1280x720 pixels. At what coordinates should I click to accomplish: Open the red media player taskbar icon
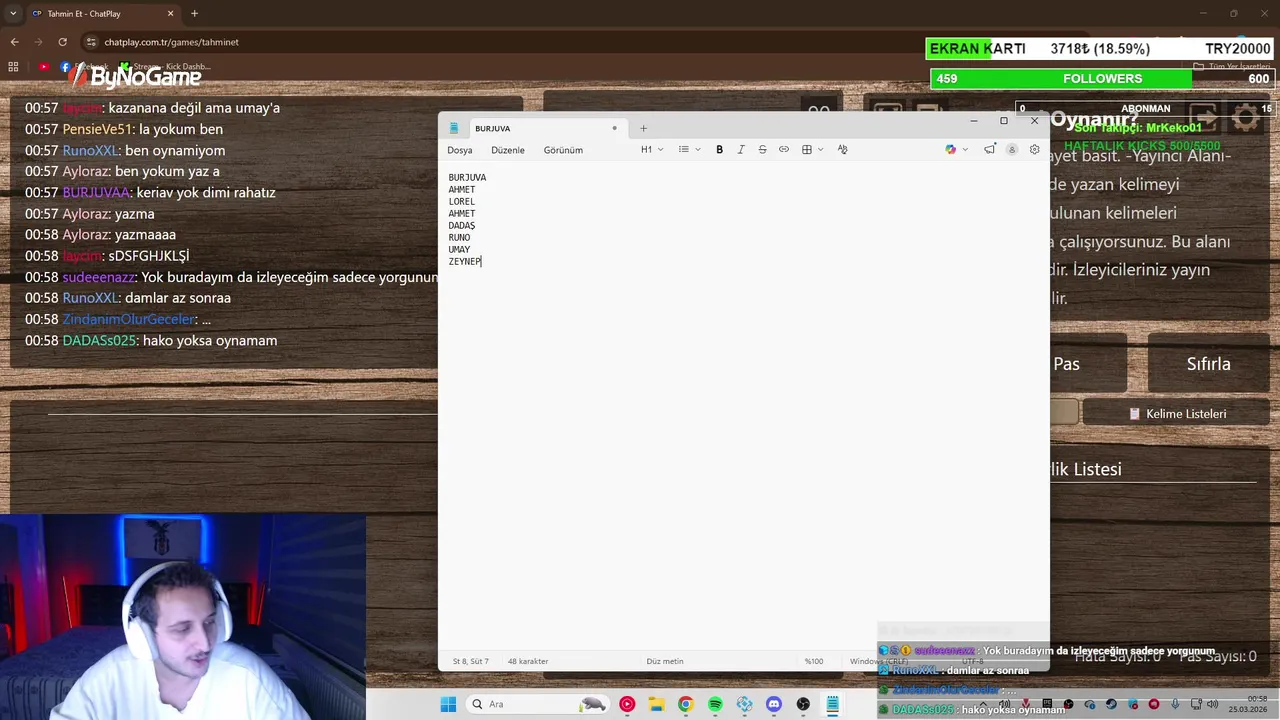tap(627, 704)
